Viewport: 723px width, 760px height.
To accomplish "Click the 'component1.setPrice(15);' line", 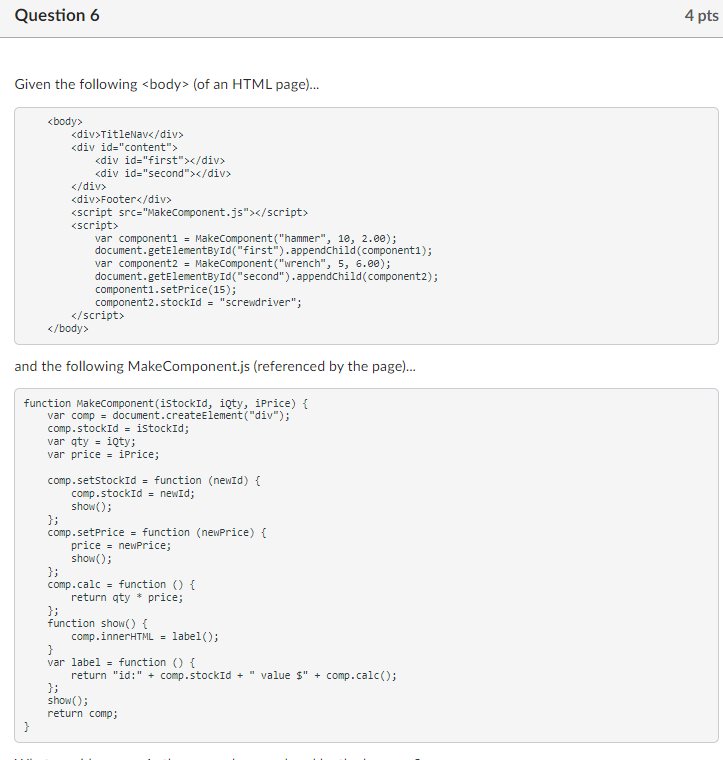I will click(166, 289).
